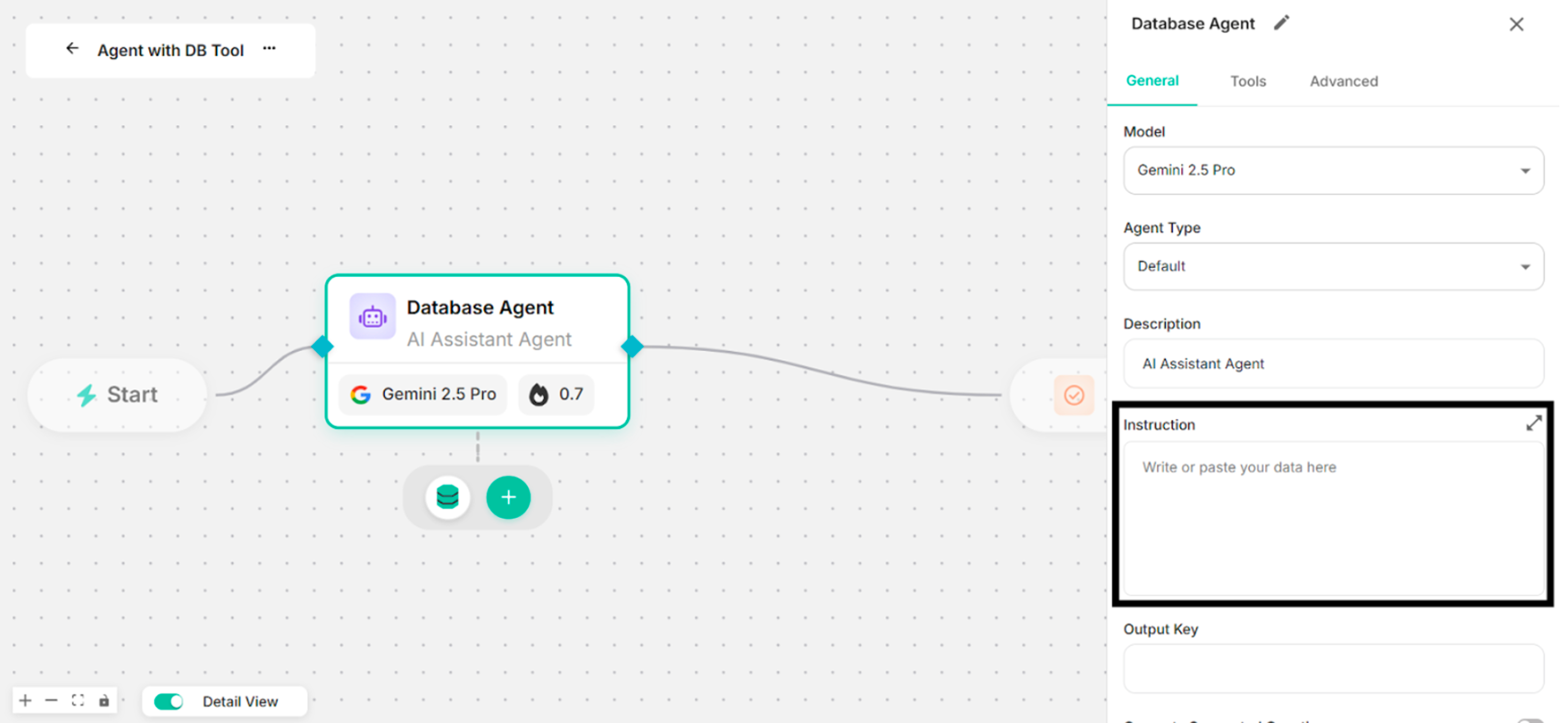Click the flame temperature 0.7 chip
1568x723 pixels.
(556, 394)
